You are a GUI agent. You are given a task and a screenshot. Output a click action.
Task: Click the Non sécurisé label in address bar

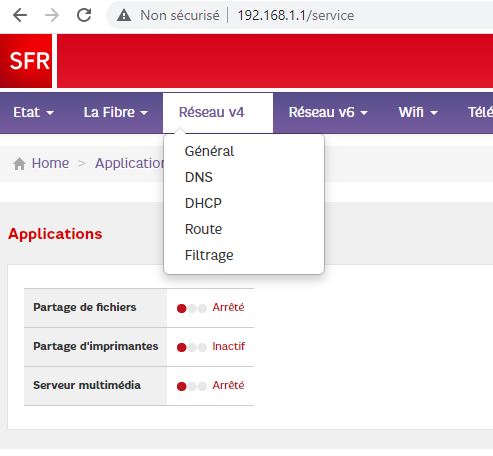(x=180, y=15)
